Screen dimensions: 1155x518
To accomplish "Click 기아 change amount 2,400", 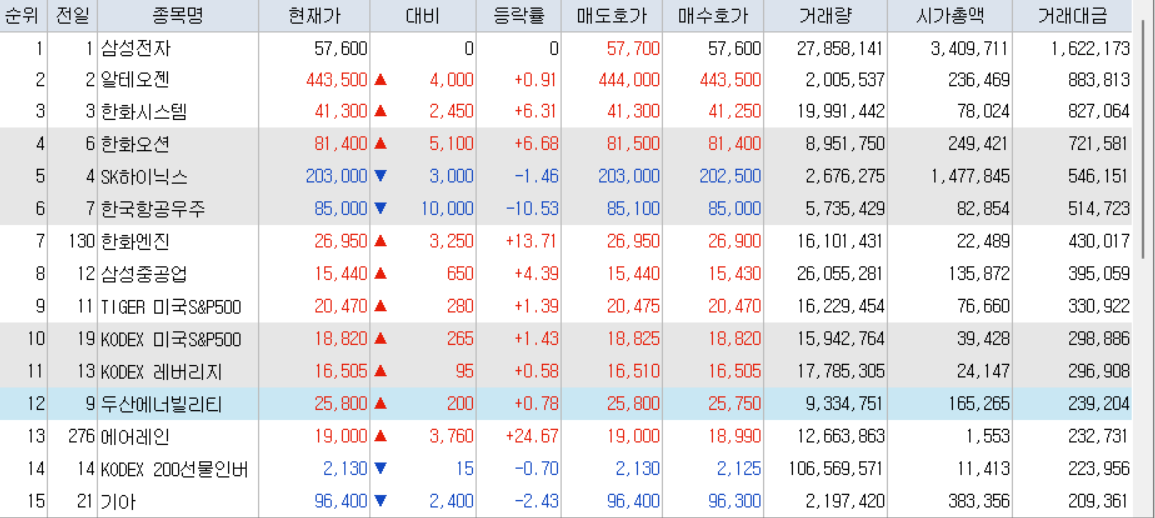I will 452,502.
